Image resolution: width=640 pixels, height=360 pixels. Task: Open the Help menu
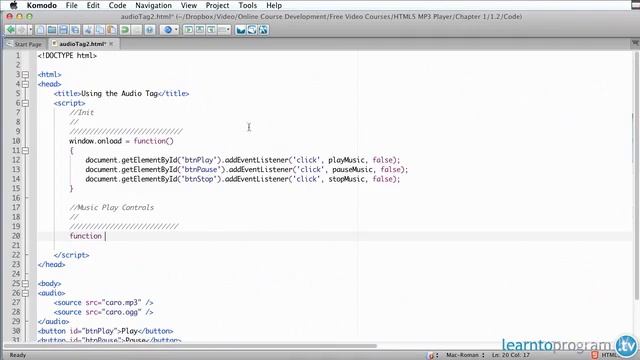pos(274,5)
